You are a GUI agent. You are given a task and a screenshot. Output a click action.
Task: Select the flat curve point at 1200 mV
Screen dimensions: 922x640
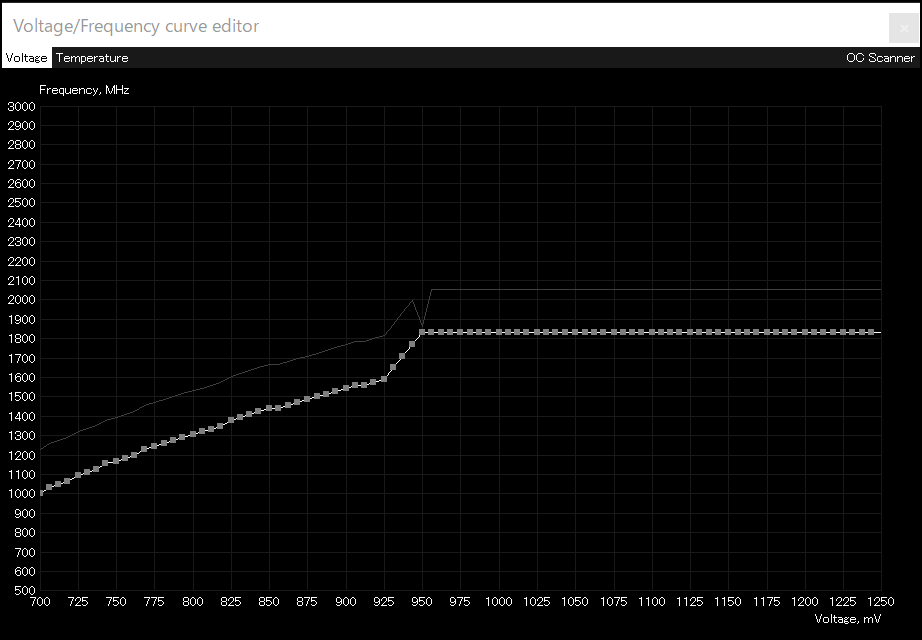tap(804, 332)
